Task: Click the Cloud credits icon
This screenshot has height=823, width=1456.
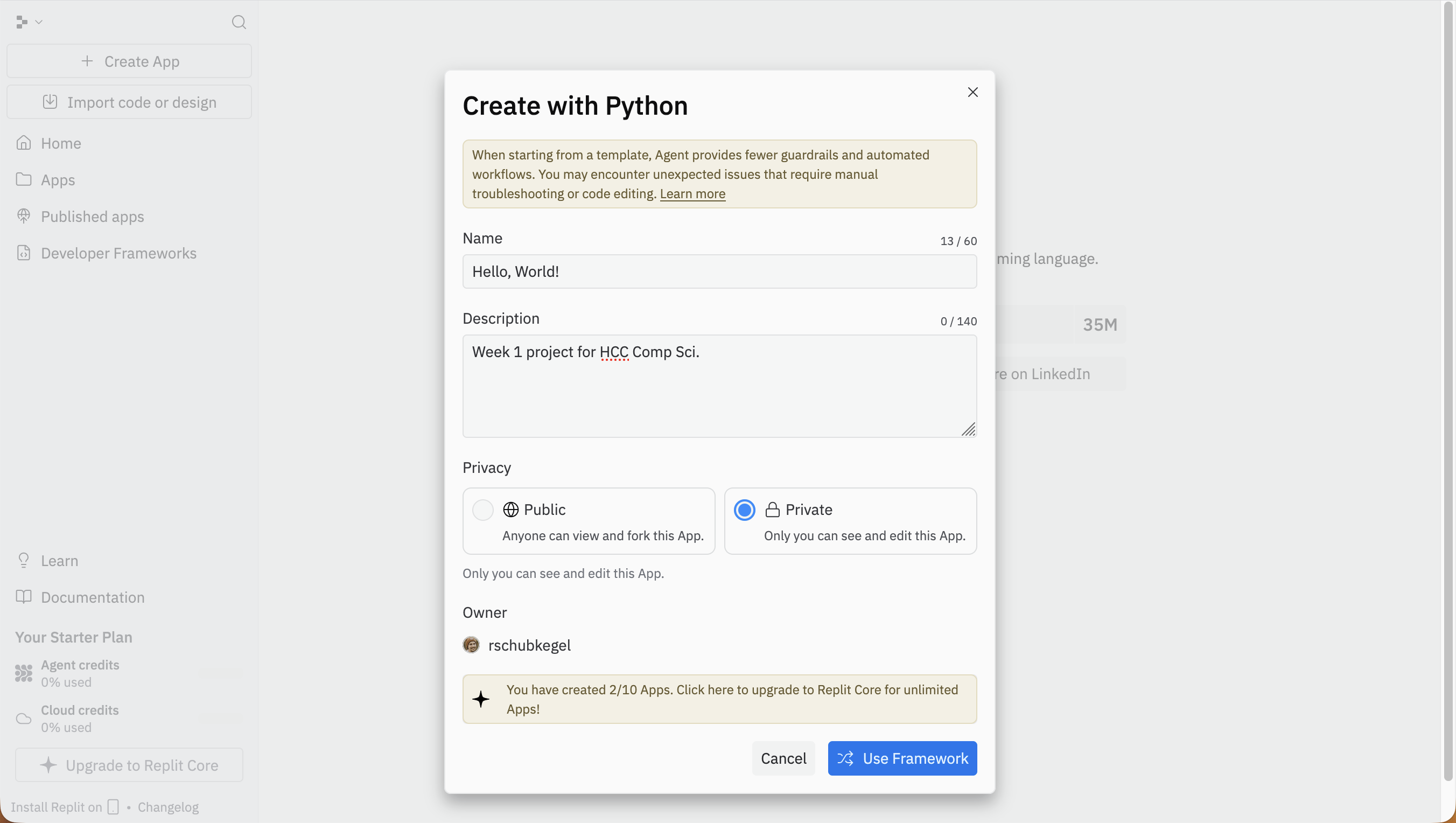Action: pyautogui.click(x=23, y=718)
